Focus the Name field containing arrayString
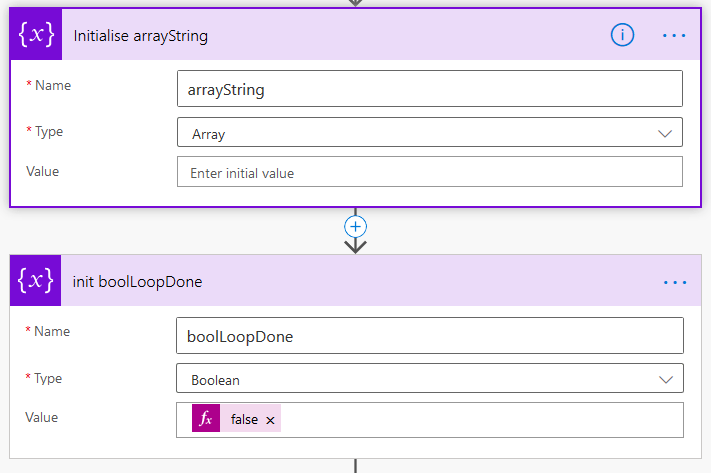 pos(429,89)
